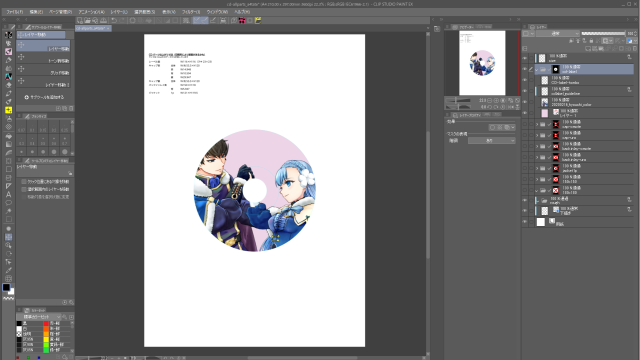Viewport: 640px width, 360px height.
Task: Select the Text tool (A icon)
Action: (x=8, y=194)
